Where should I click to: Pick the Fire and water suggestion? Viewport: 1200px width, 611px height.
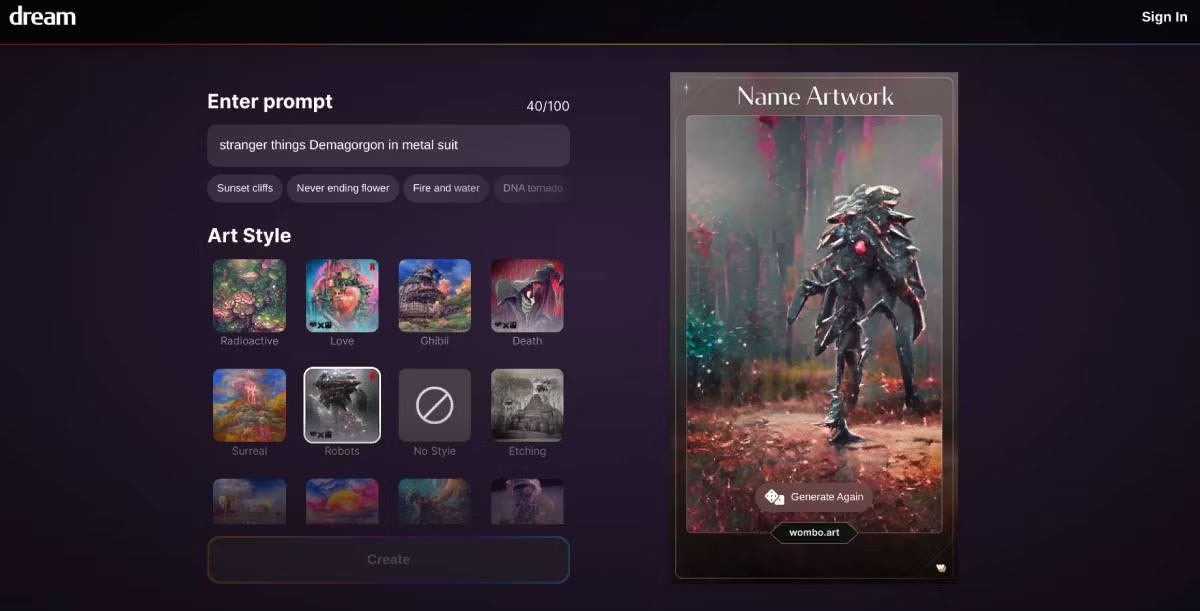446,188
